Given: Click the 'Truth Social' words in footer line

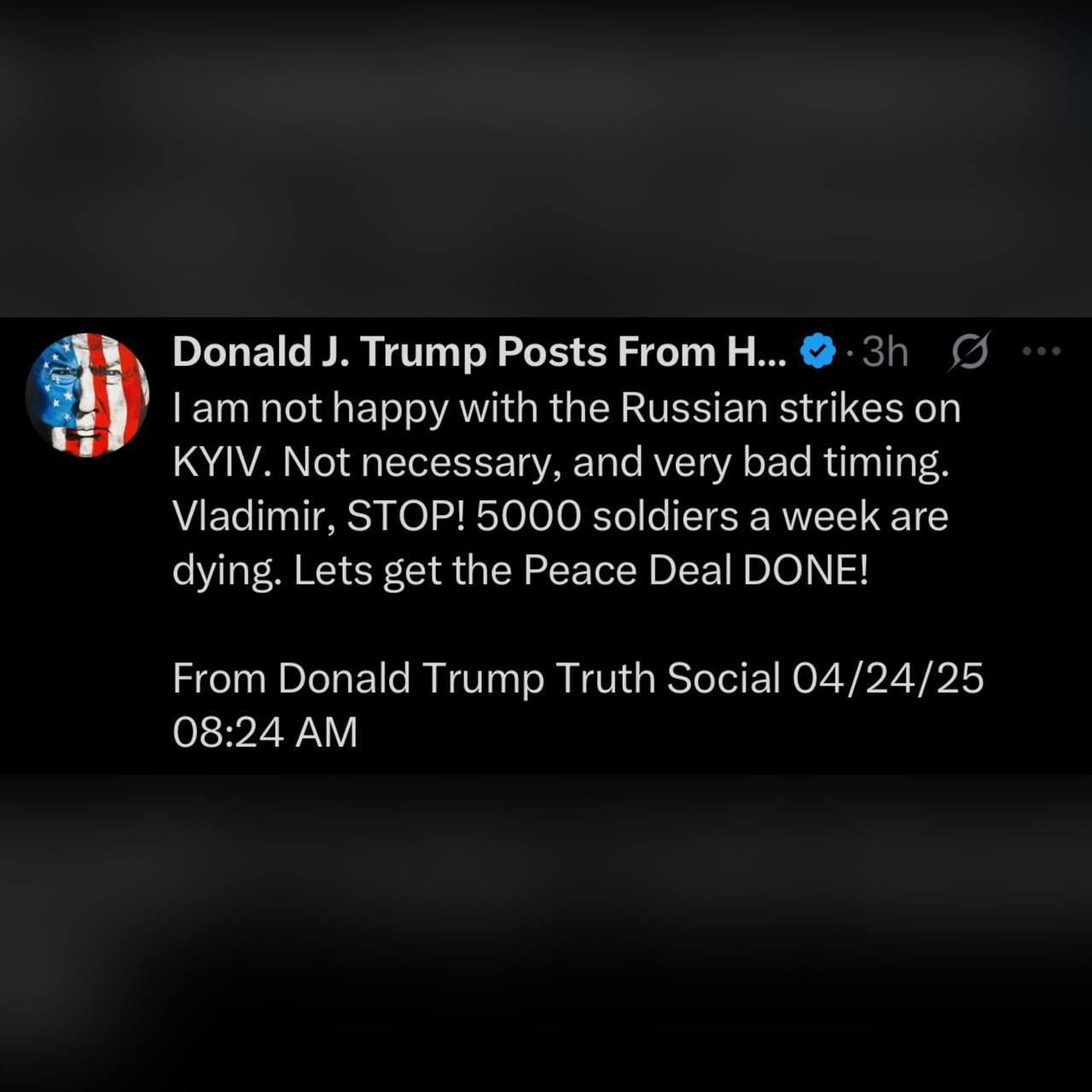Looking at the screenshot, I should click(668, 679).
